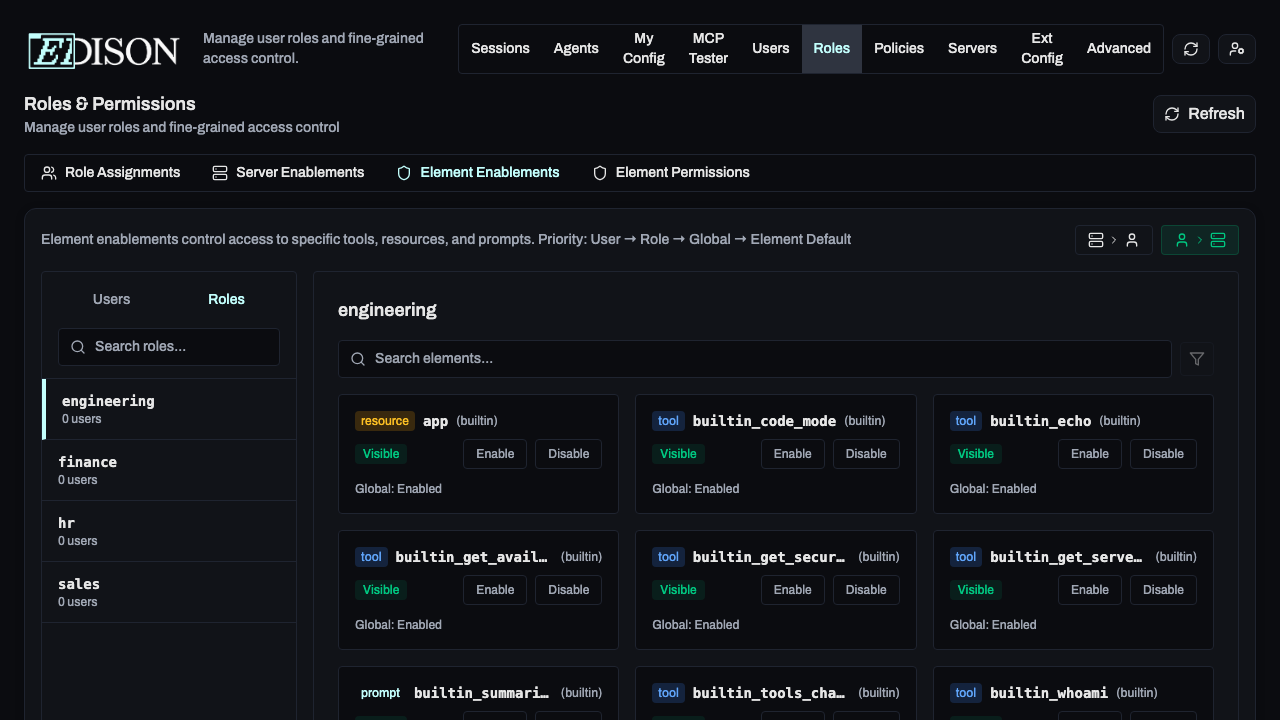
Task: Open the Element Permissions tab
Action: (671, 173)
